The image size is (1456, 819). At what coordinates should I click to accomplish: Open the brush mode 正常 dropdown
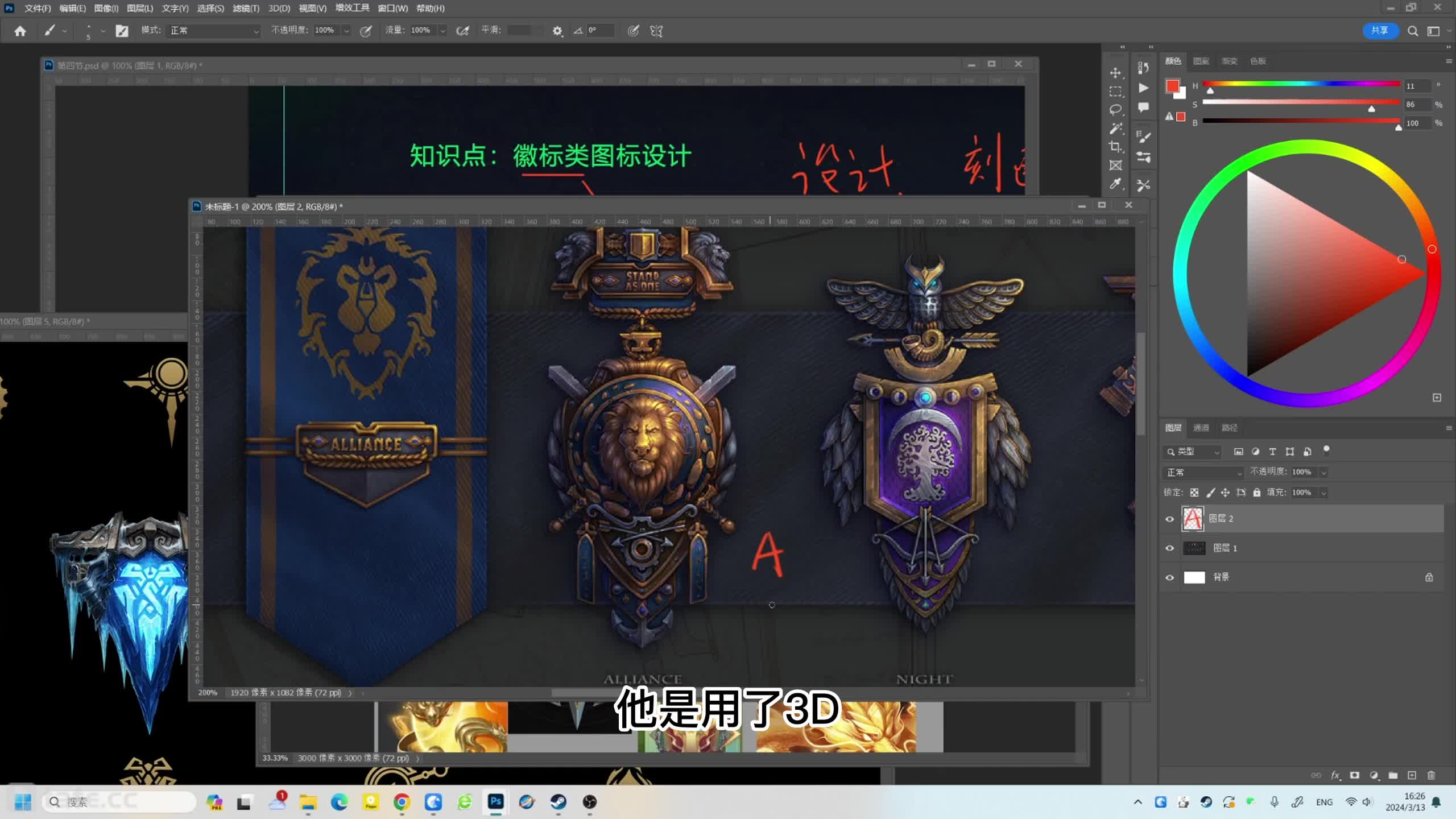point(214,31)
